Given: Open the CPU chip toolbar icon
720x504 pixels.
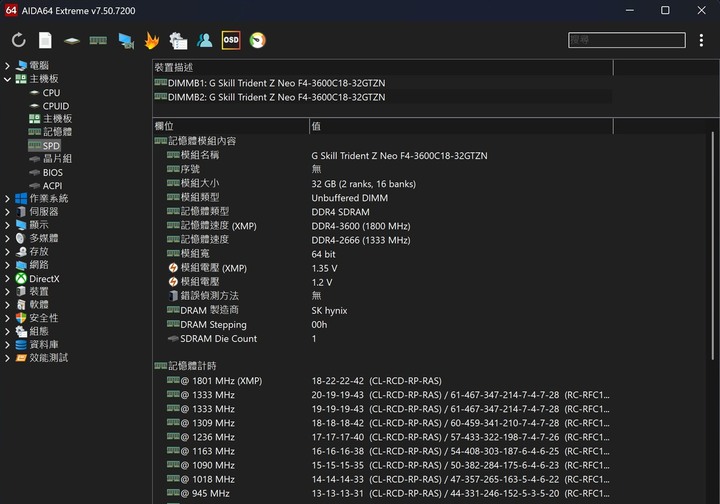Looking at the screenshot, I should point(72,41).
